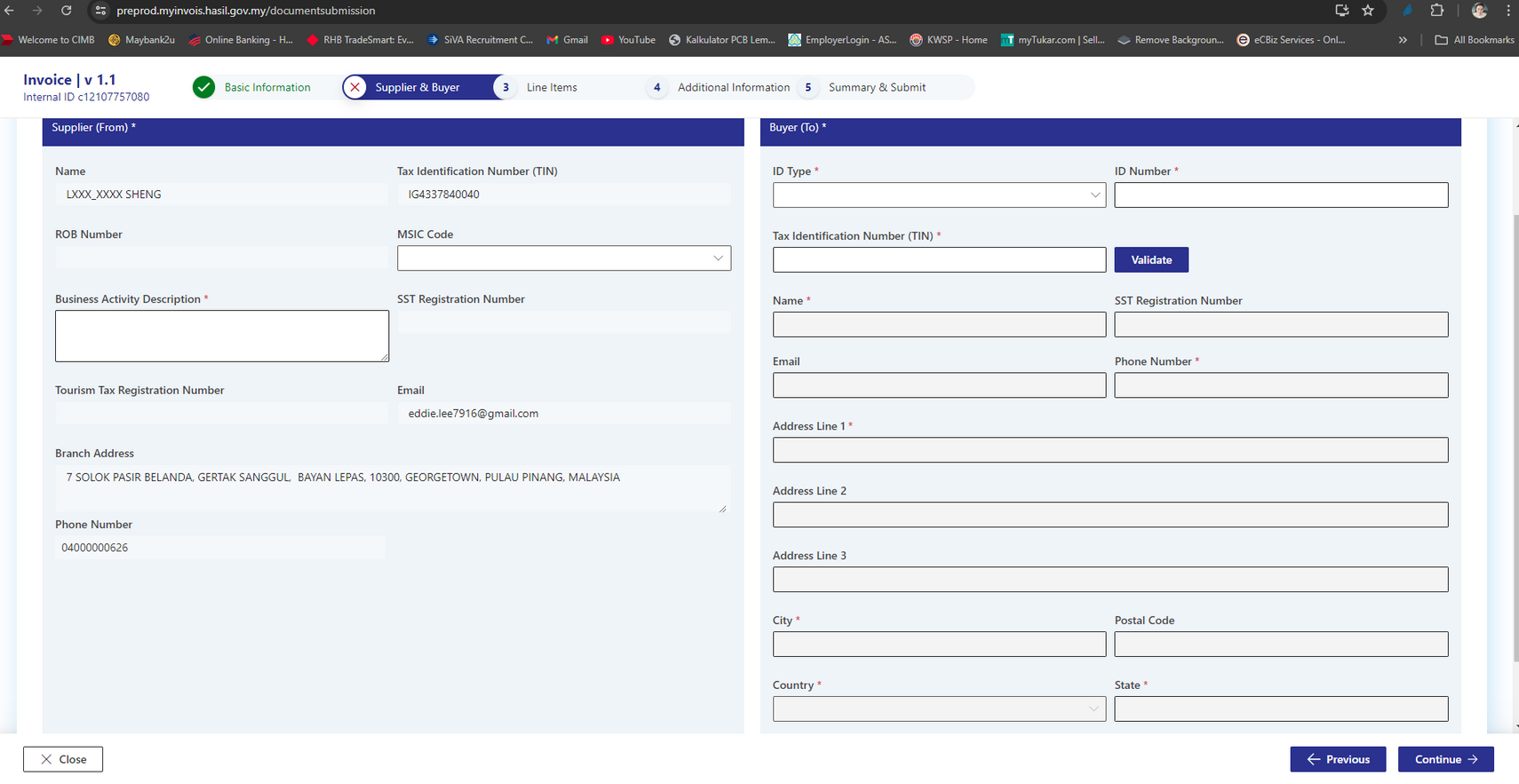The width and height of the screenshot is (1519, 784).
Task: Focus the buyer Name field
Action: [939, 324]
